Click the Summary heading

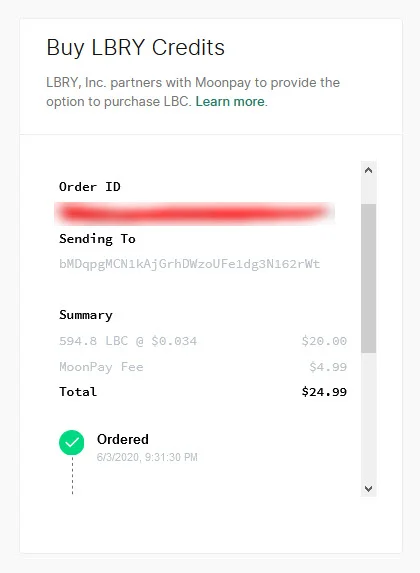[x=86, y=315]
